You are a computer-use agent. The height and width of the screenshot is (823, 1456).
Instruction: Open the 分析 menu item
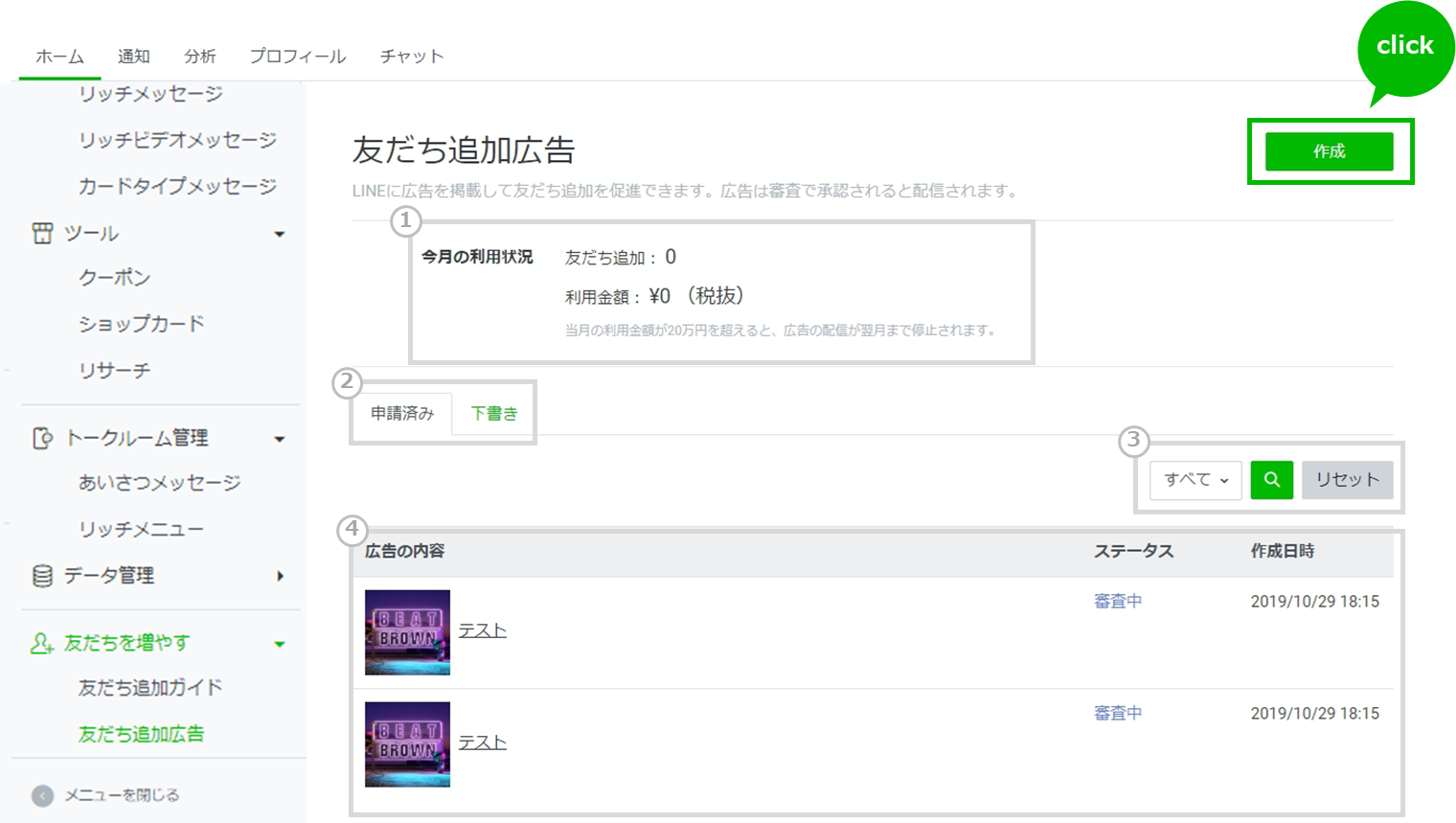200,57
